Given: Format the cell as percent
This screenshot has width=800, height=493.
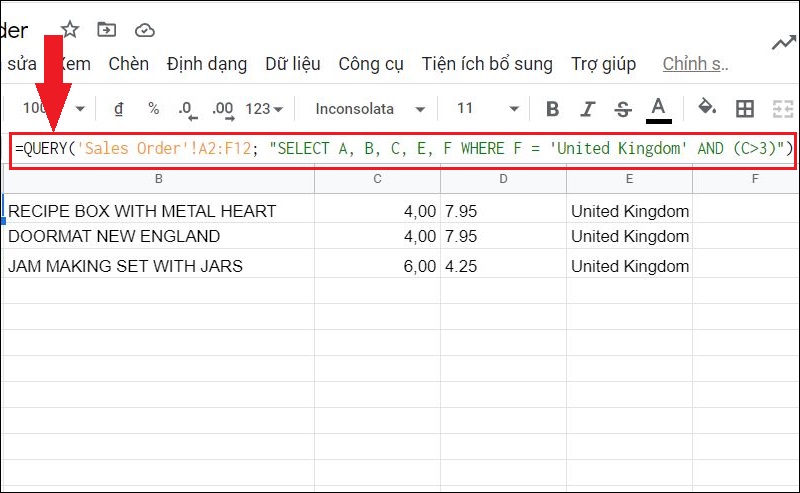Looking at the screenshot, I should click(x=153, y=108).
